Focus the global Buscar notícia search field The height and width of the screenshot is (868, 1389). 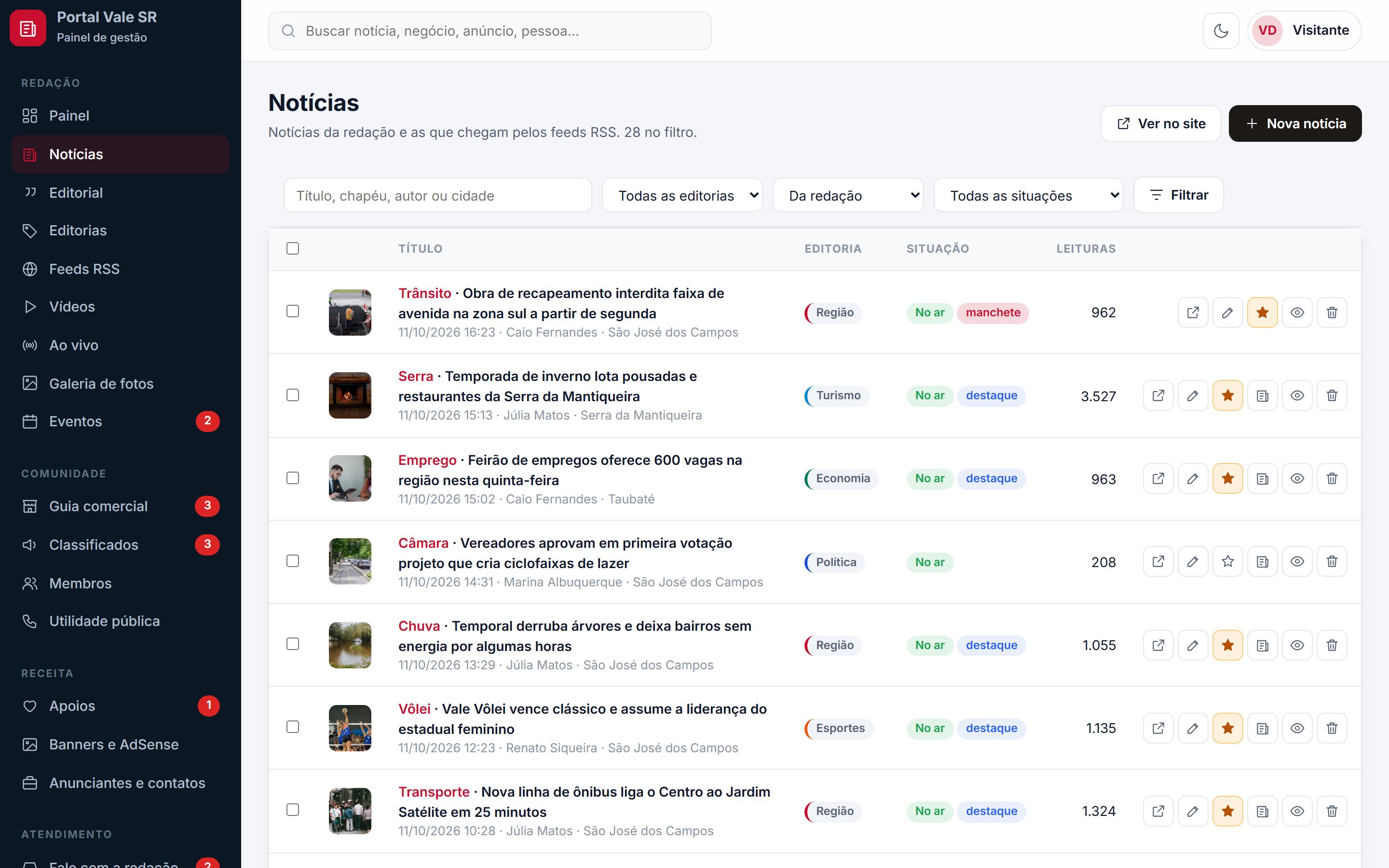(x=490, y=31)
